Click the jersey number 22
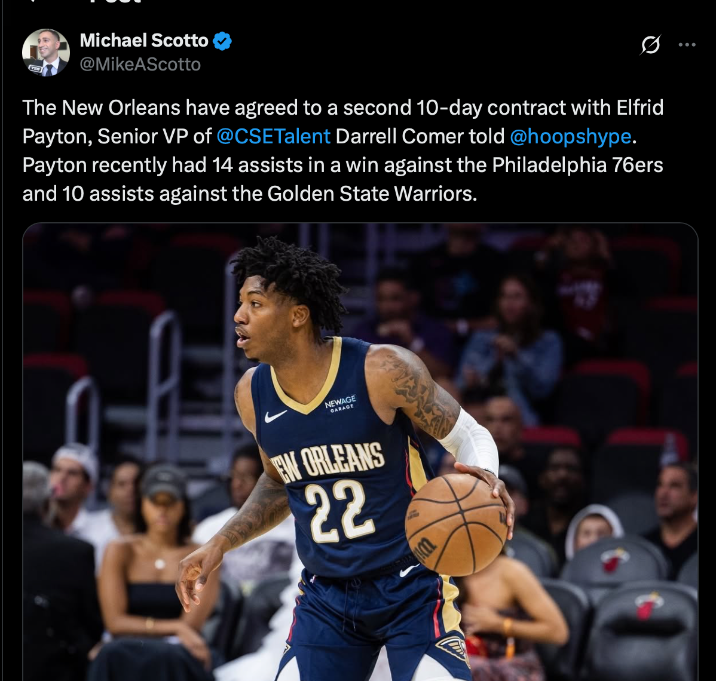716x681 pixels. tap(336, 512)
